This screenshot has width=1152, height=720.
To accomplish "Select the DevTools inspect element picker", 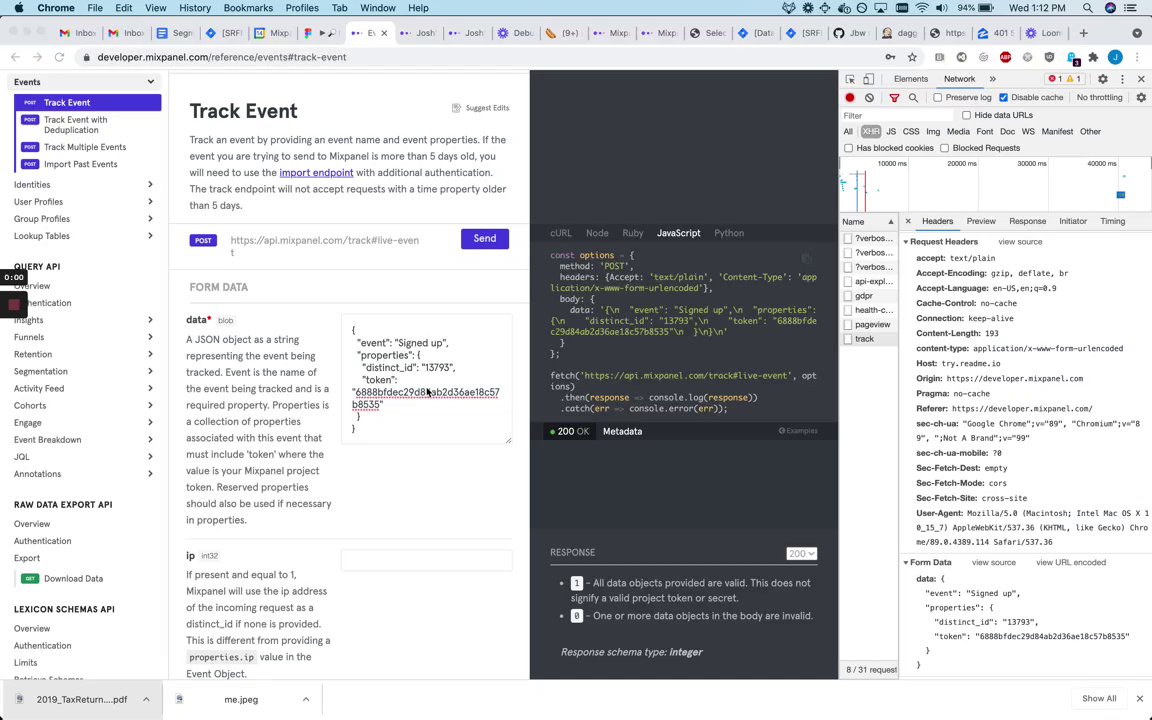I will click(x=850, y=79).
